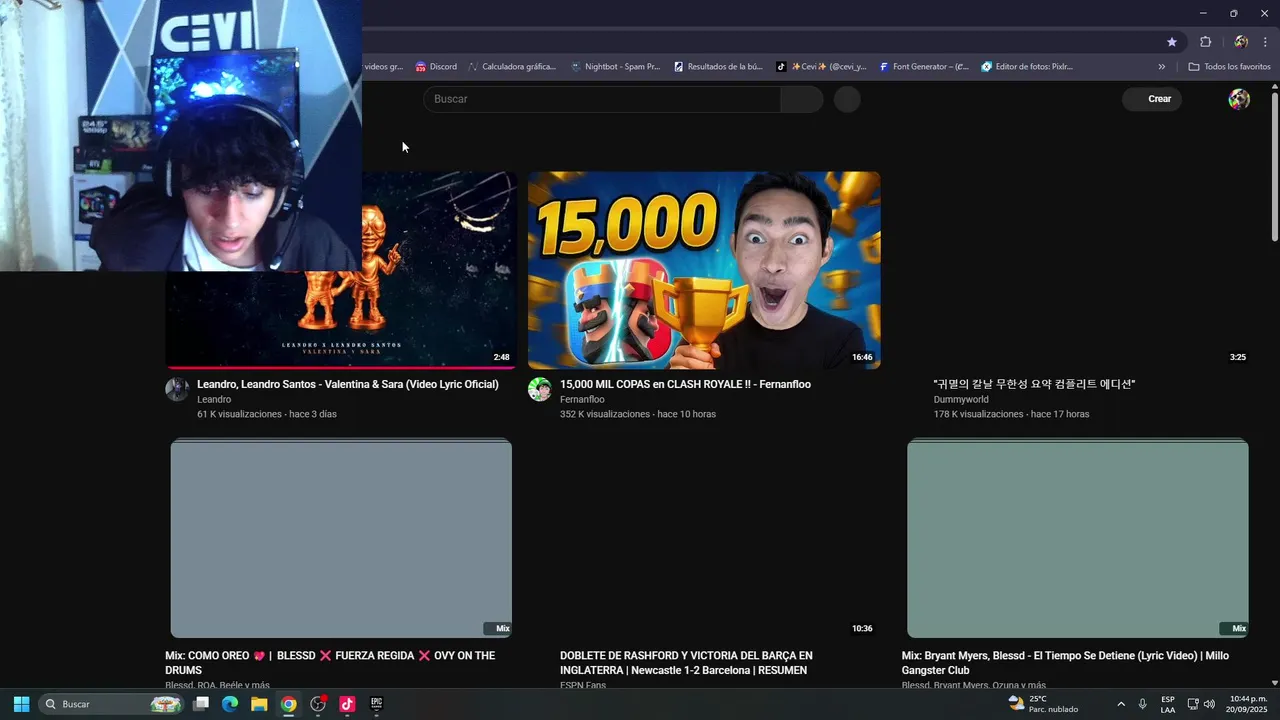Screen dimensions: 1280x720
Task: Open File Explorer from taskbar
Action: click(259, 704)
